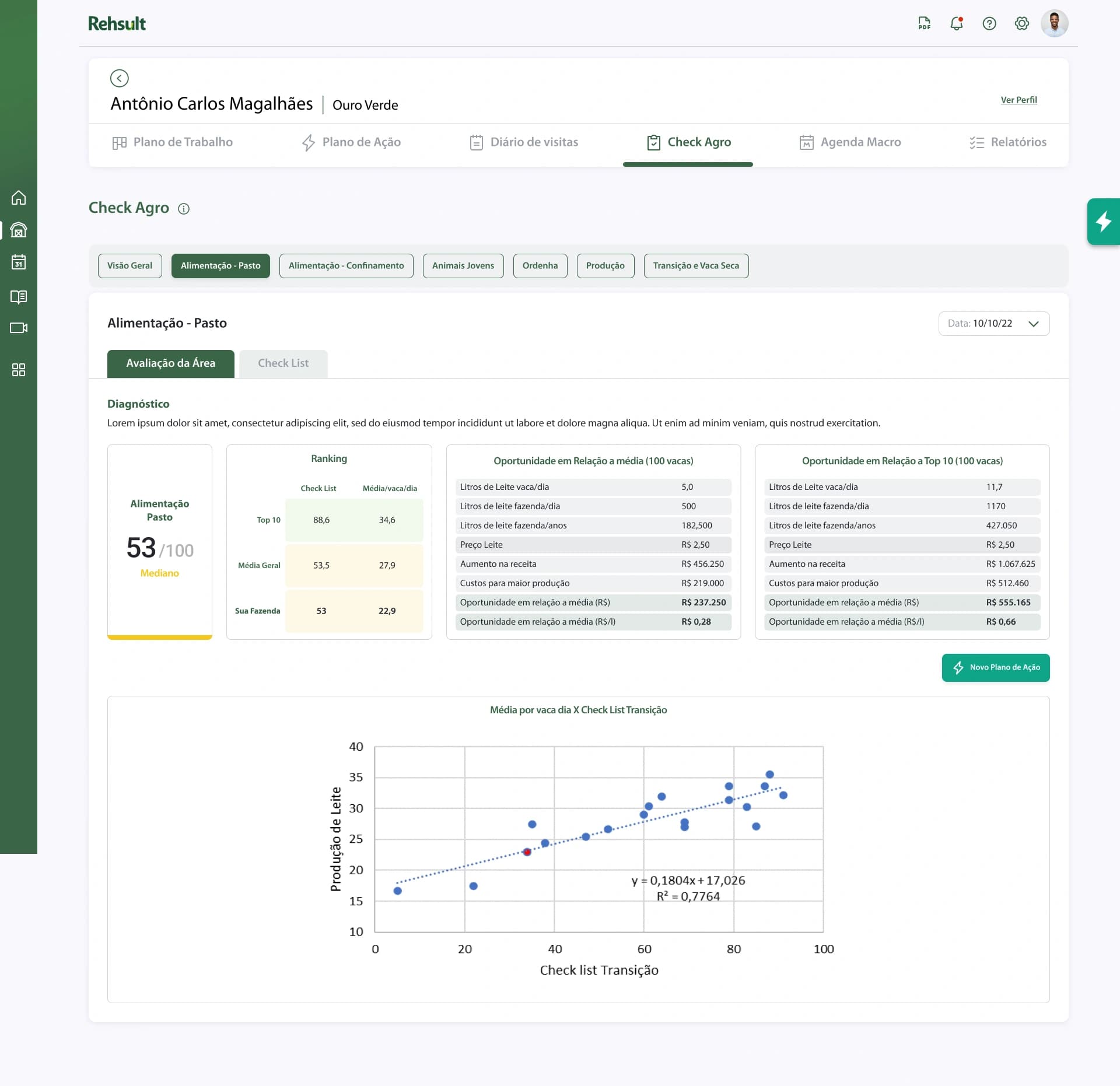Open the Diário de visitas tab

click(x=524, y=142)
